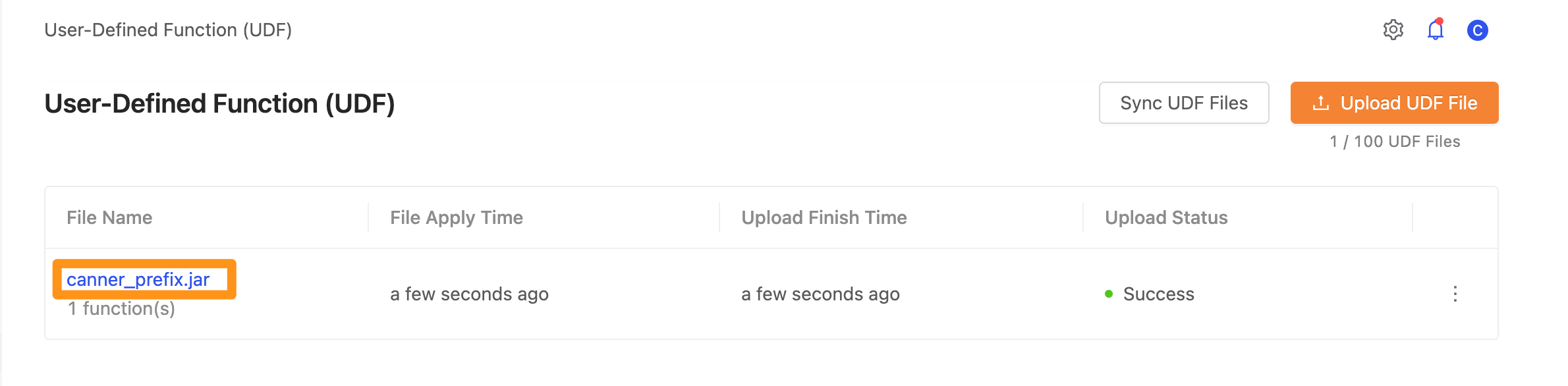Image resolution: width=1568 pixels, height=386 pixels.
Task: Click Sync UDF Files button
Action: (x=1184, y=103)
